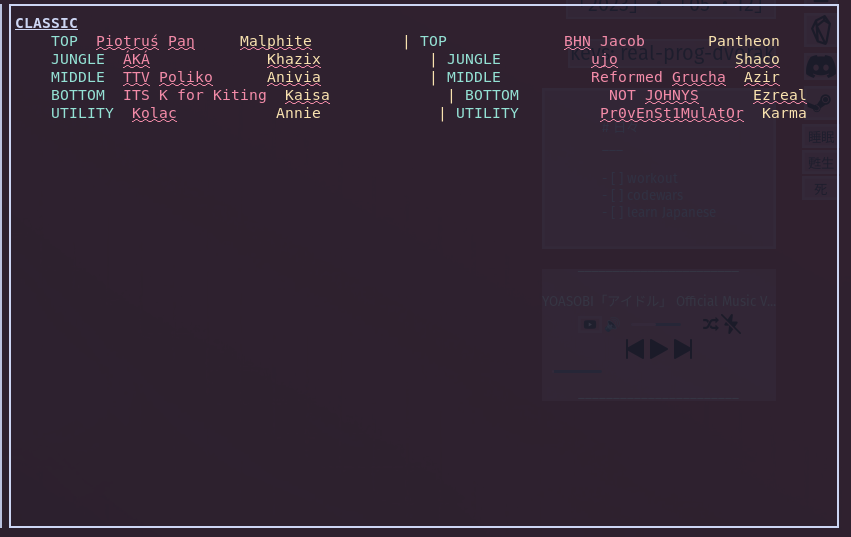The image size is (851, 537).
Task: Click YouTube source icon in music widget
Action: 590,325
